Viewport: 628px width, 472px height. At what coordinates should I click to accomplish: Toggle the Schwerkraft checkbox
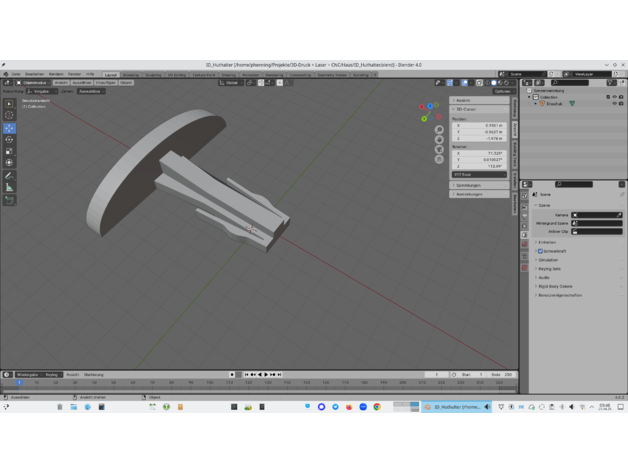(x=541, y=251)
